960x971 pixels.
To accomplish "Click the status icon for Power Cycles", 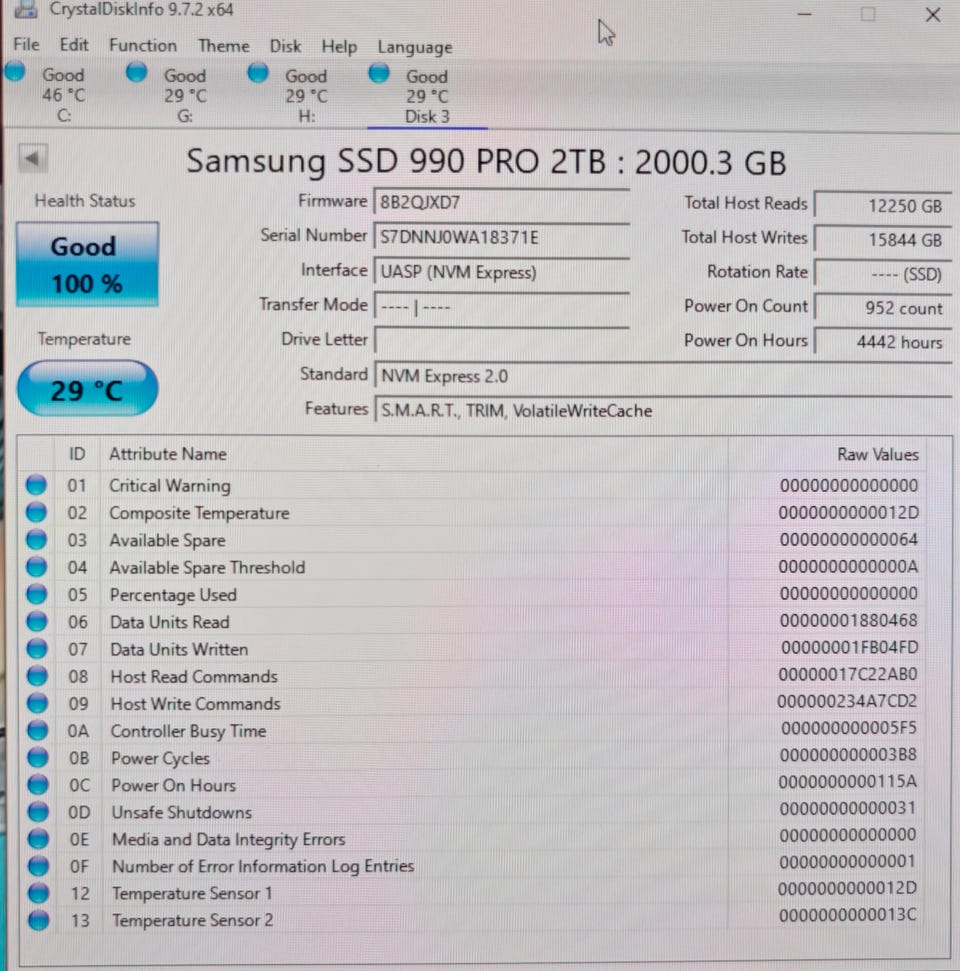I will (x=38, y=757).
